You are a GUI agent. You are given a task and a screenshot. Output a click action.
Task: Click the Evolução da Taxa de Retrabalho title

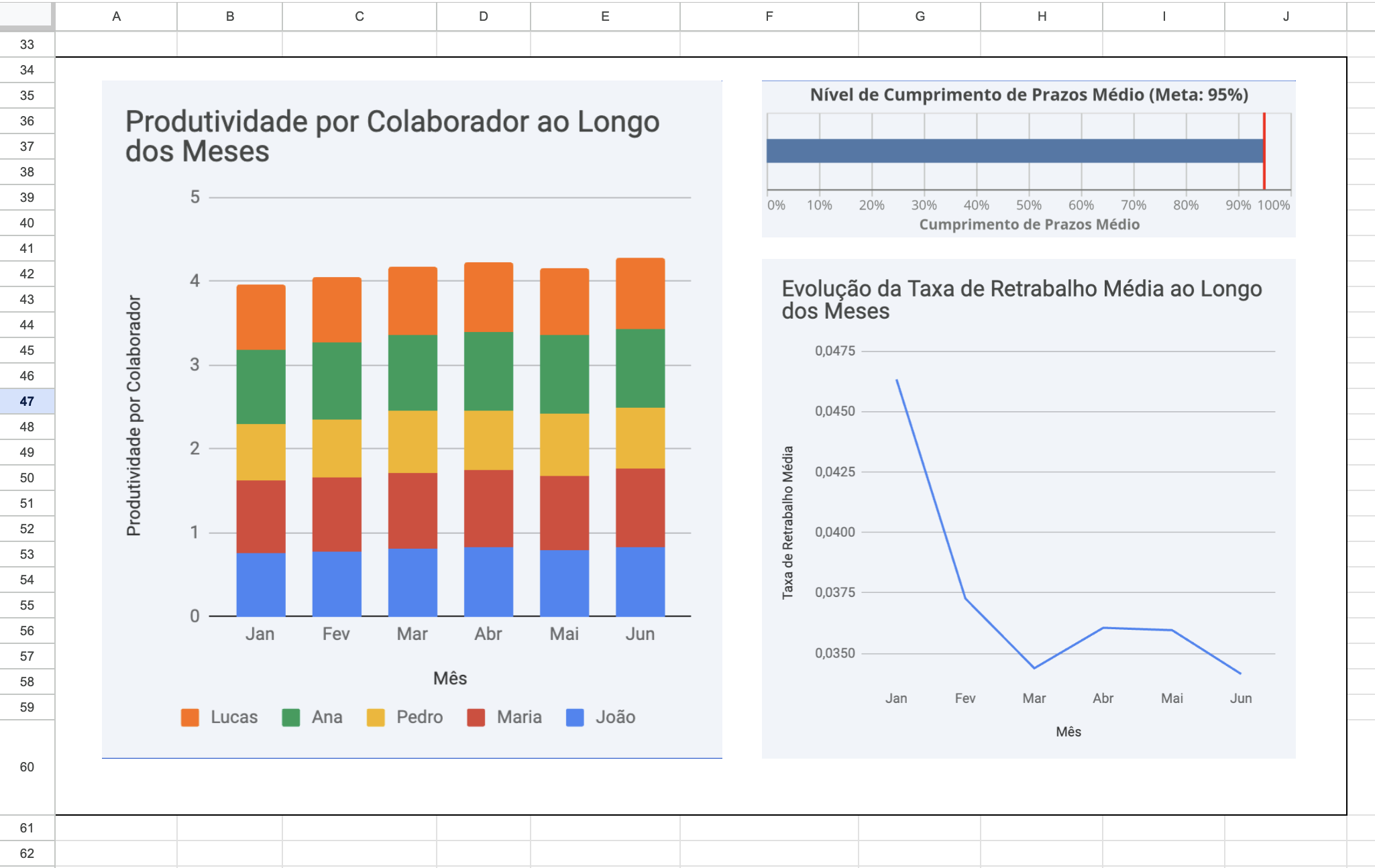[x=1021, y=299]
